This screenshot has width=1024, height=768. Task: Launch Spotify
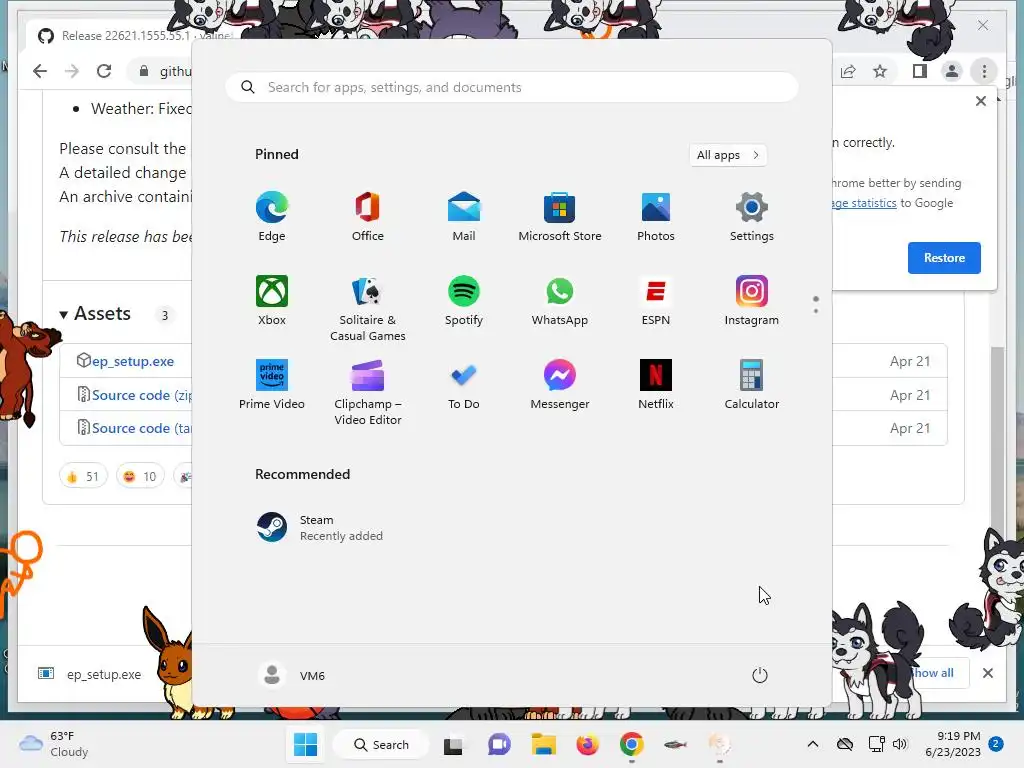464,301
